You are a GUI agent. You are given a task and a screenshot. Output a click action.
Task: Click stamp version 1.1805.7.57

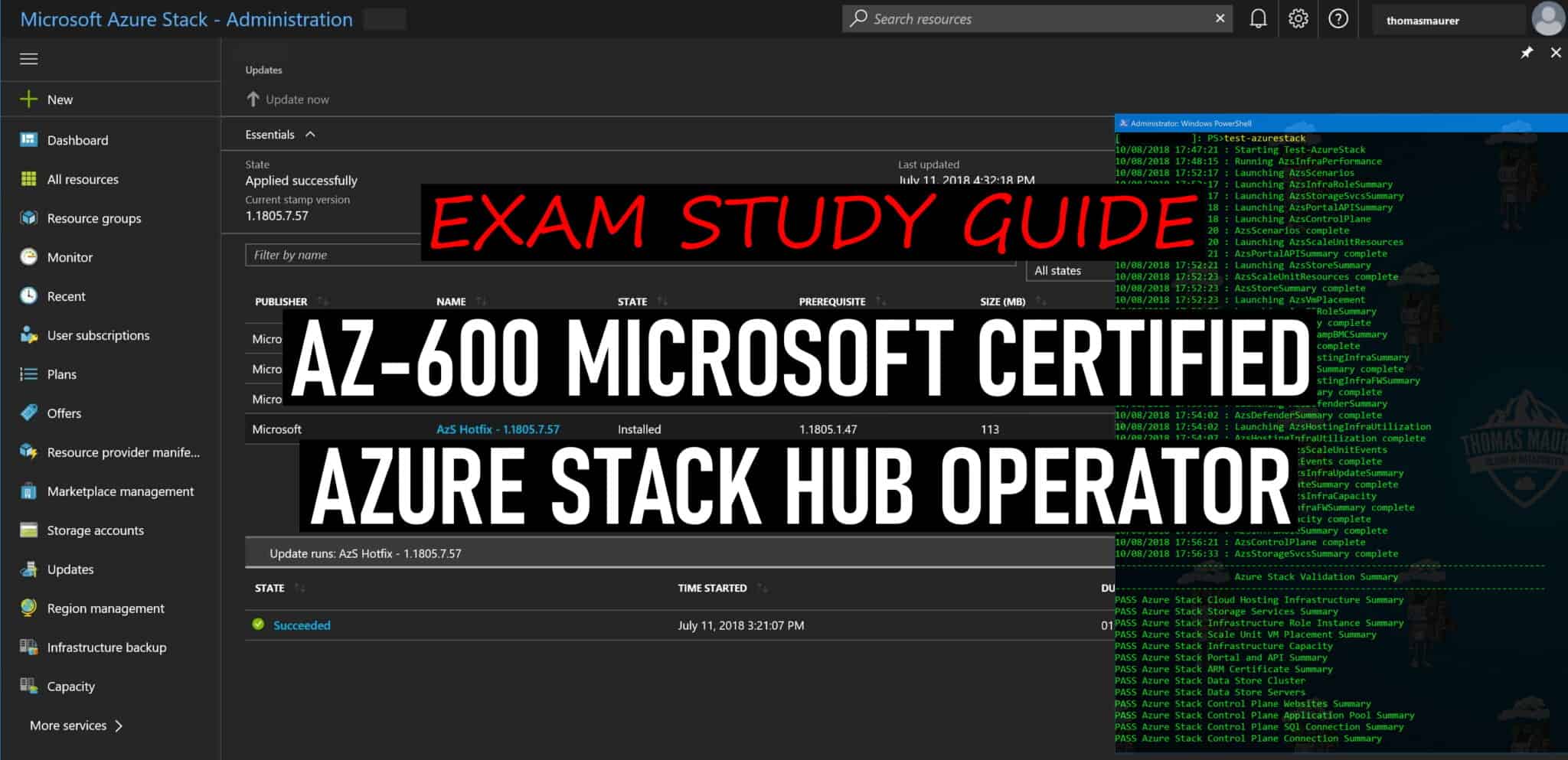pos(276,216)
